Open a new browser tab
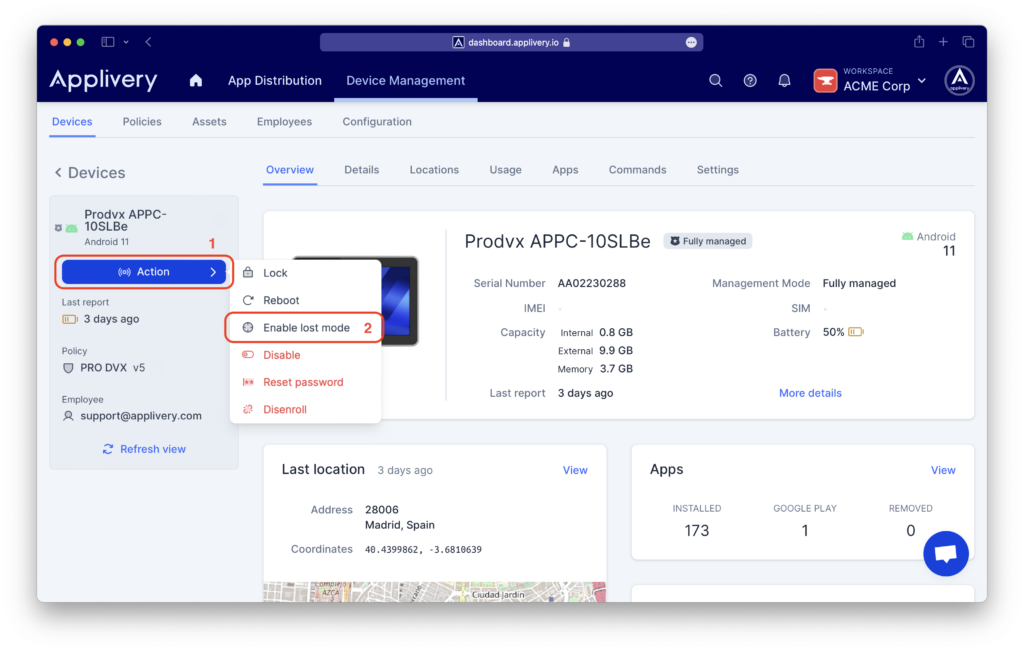 (943, 42)
